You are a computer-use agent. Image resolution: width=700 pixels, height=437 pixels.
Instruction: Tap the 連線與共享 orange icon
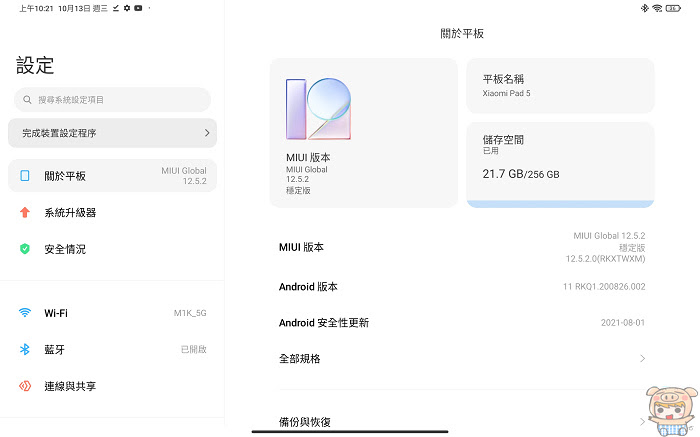tap(25, 386)
